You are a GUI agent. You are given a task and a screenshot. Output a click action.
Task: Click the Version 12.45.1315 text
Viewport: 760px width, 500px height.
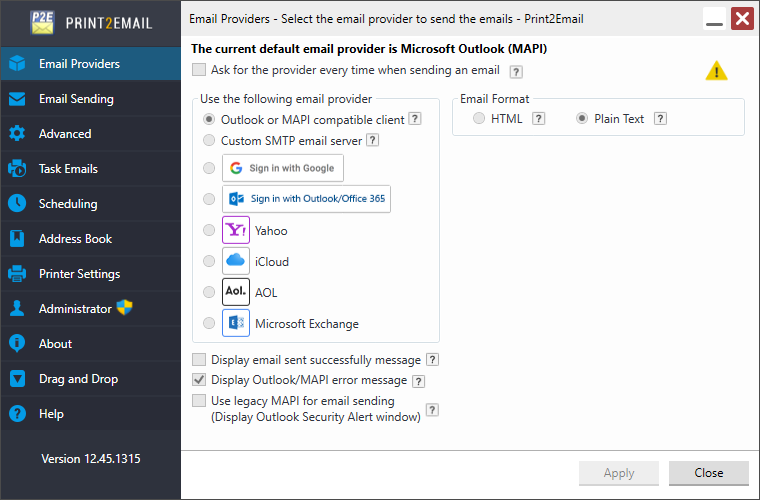click(x=91, y=459)
